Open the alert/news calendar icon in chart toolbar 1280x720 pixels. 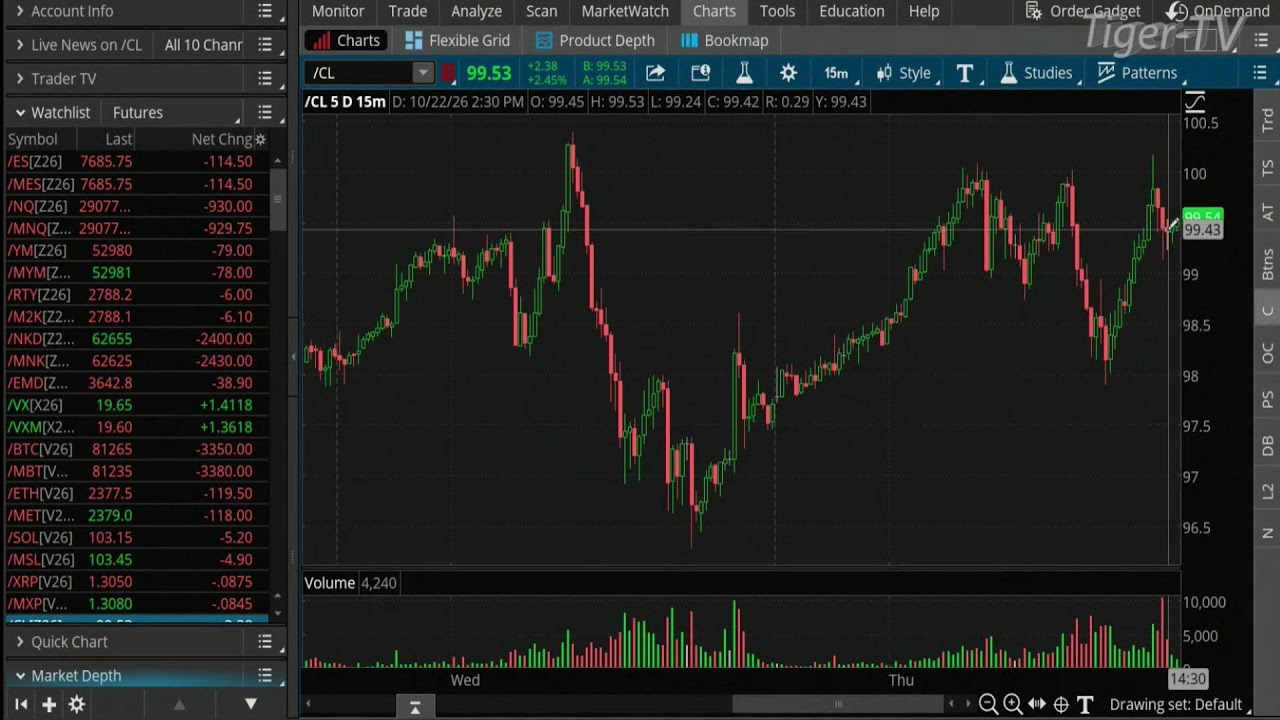point(700,73)
